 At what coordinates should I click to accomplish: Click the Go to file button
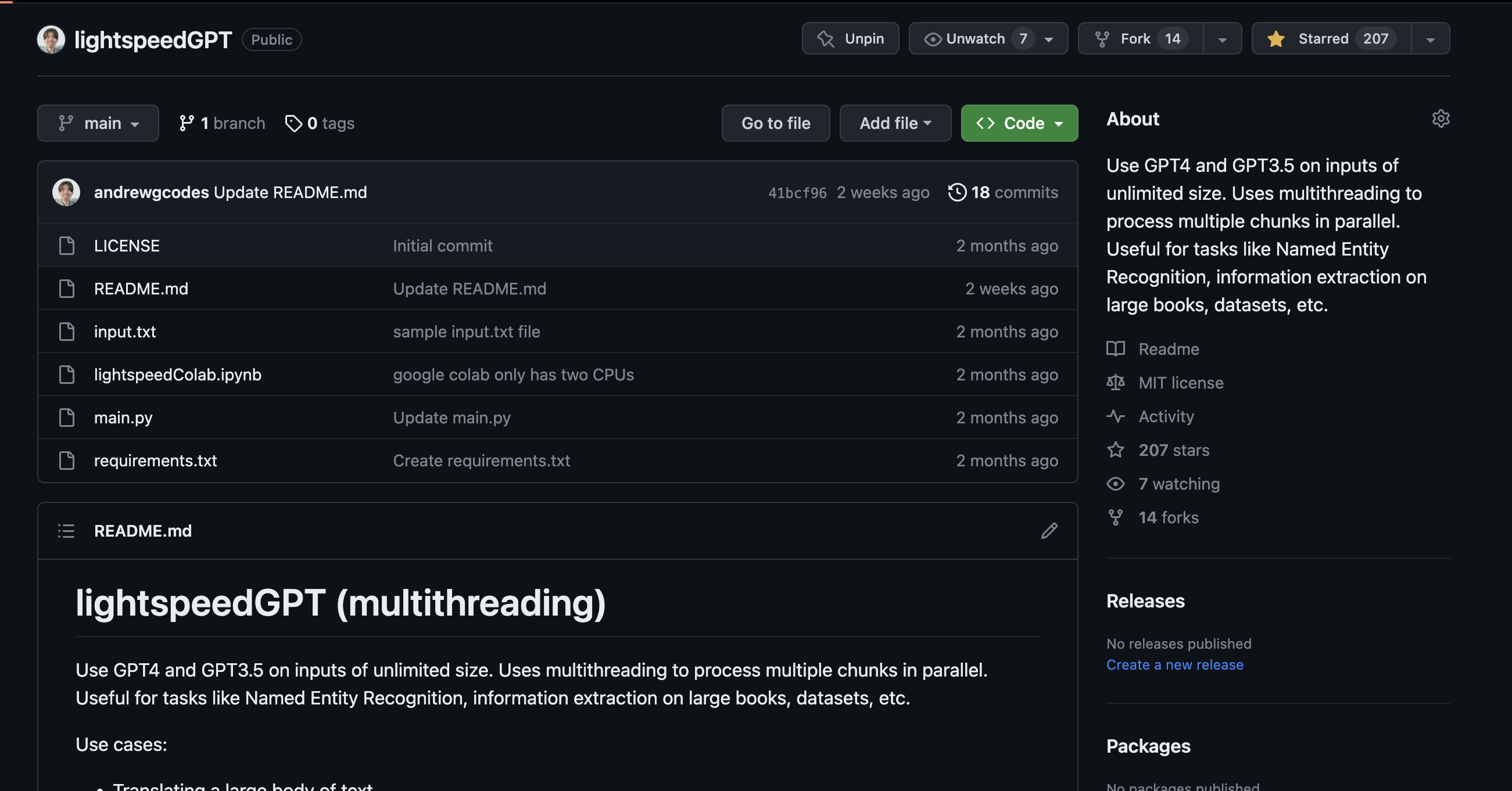pyautogui.click(x=775, y=123)
